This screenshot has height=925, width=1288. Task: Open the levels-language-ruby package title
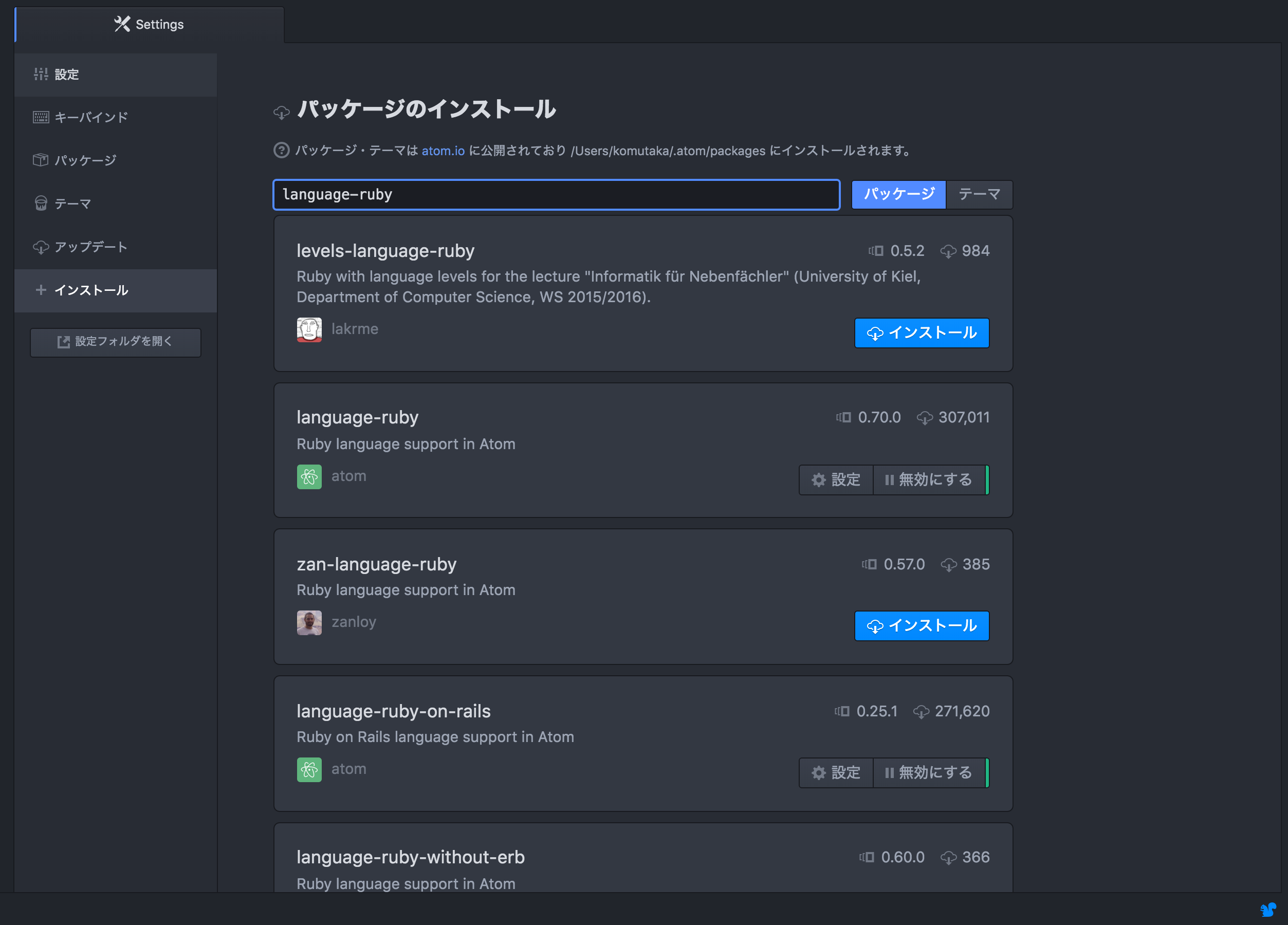point(385,251)
